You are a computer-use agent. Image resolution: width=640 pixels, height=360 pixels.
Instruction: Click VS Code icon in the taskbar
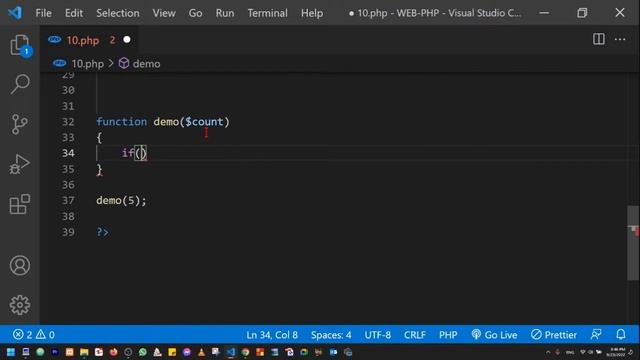[x=231, y=352]
